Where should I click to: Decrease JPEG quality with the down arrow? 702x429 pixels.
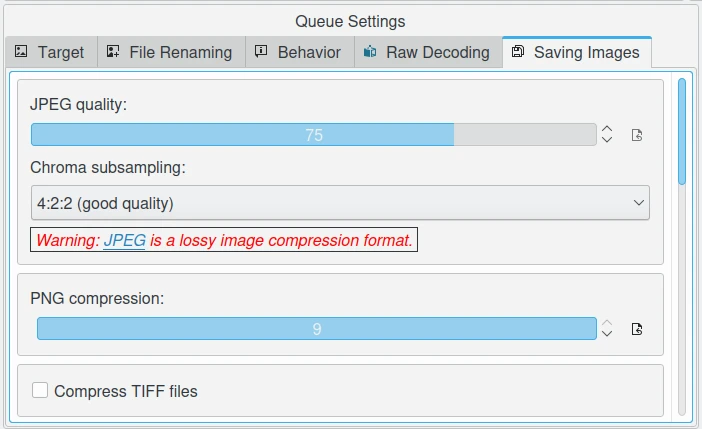click(606, 140)
